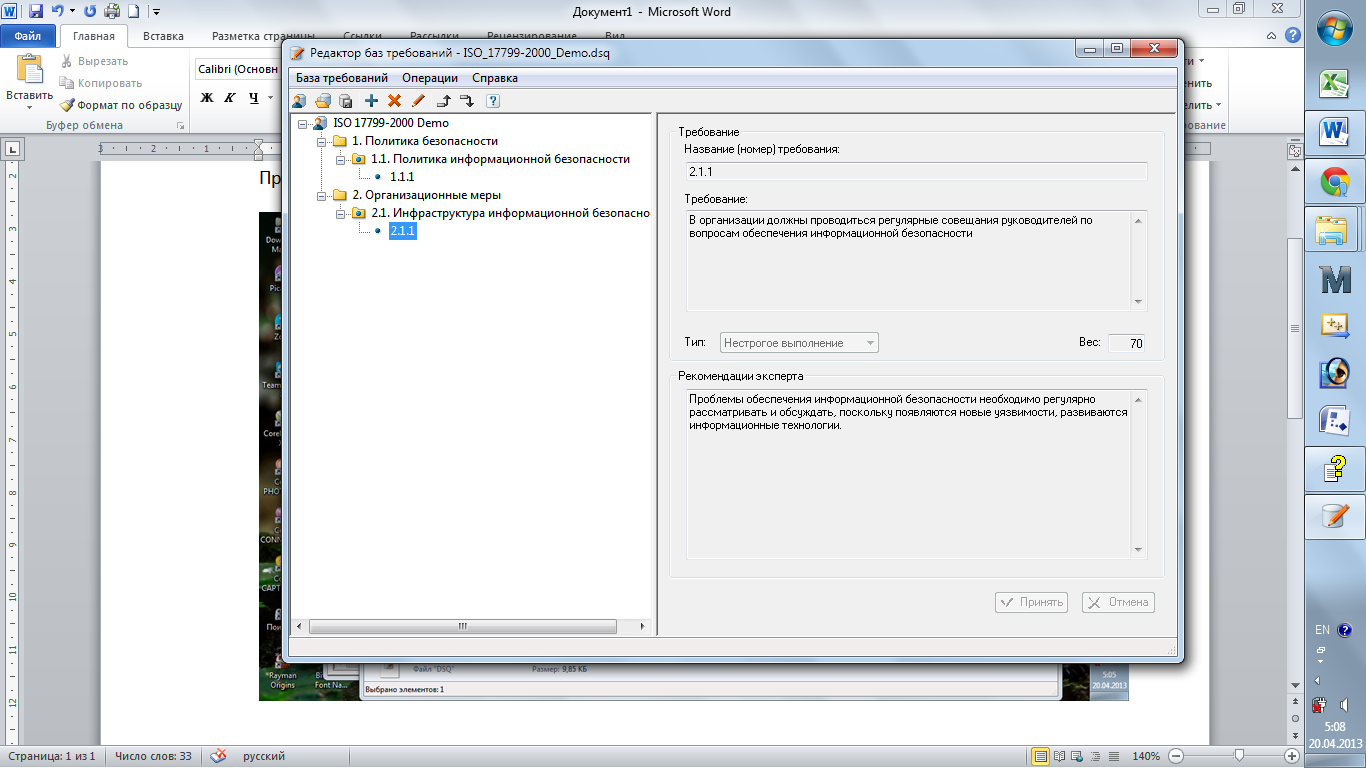Collapse the 1. Политика безопасности node
Viewport: 1366px width, 768px height.
pyautogui.click(x=321, y=141)
